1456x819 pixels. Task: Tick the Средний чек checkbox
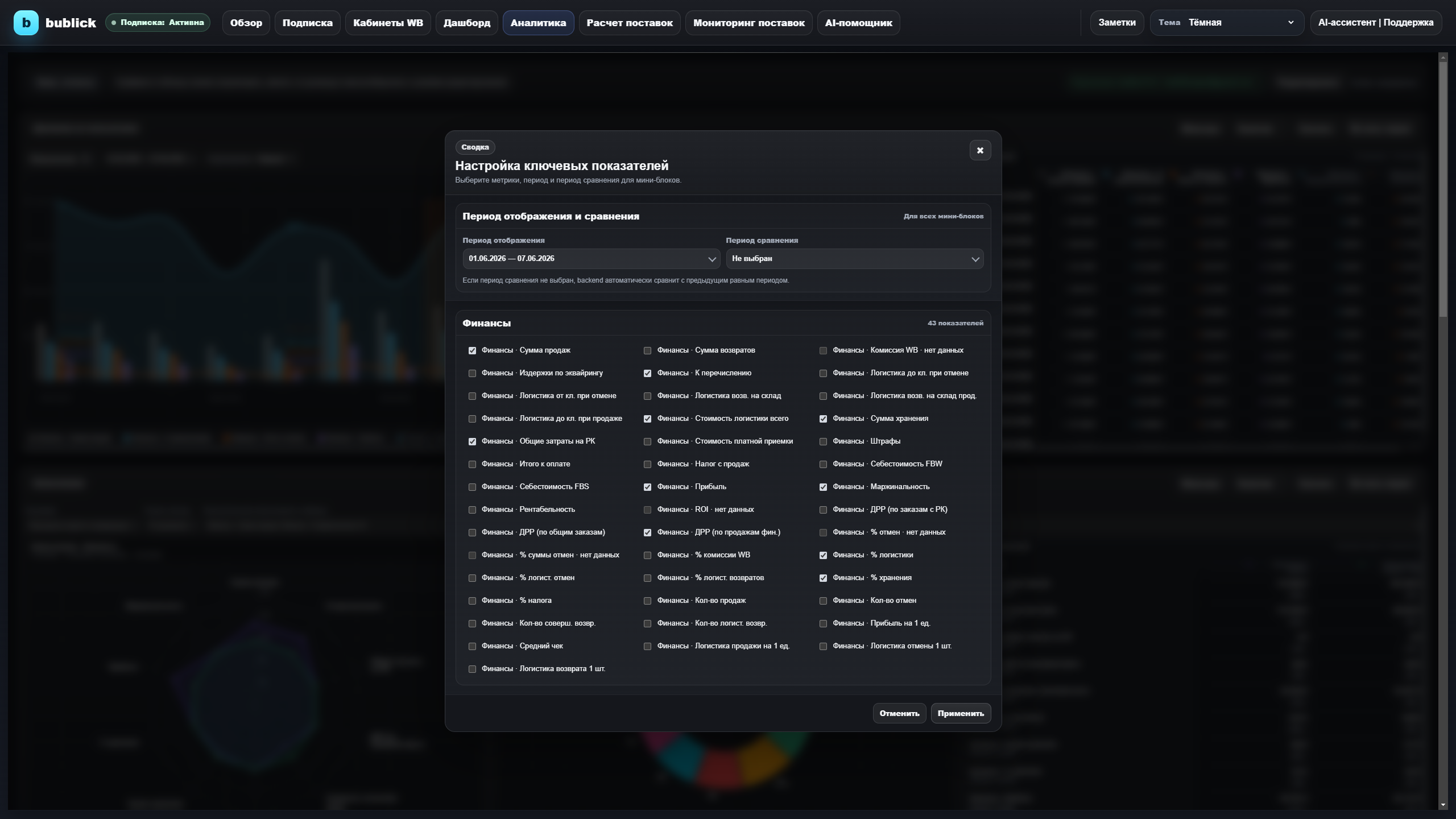(x=472, y=646)
